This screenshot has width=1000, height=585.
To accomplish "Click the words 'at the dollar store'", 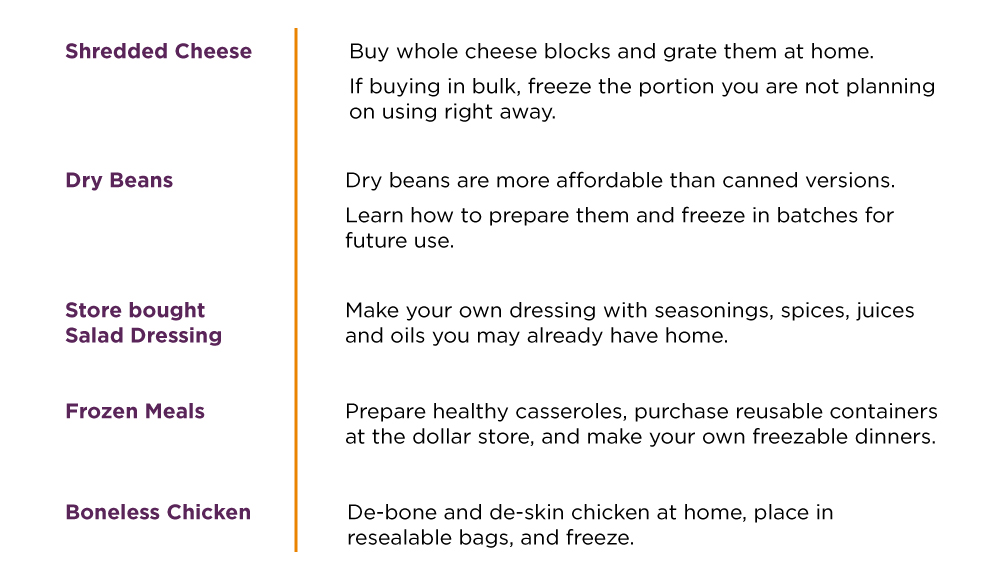I will [x=438, y=437].
